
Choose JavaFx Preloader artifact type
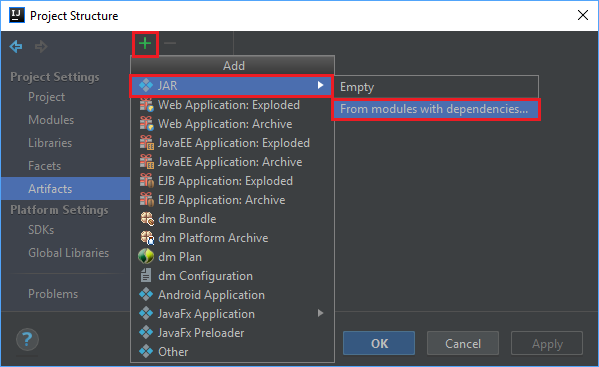click(x=232, y=333)
